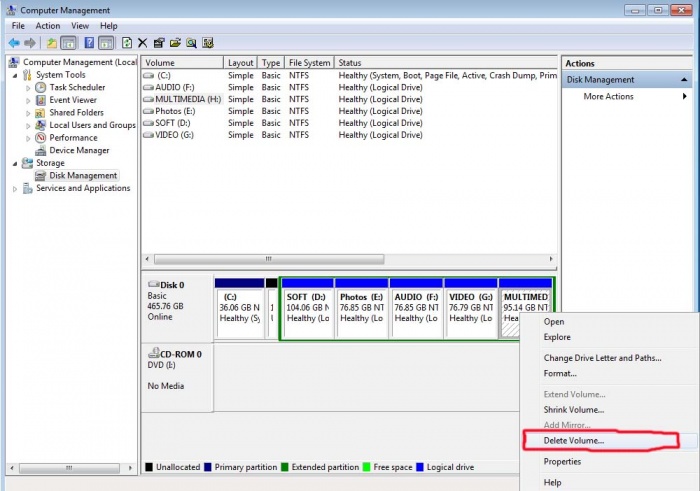
Task: Select Event Viewer in the console tree
Action: (x=73, y=100)
